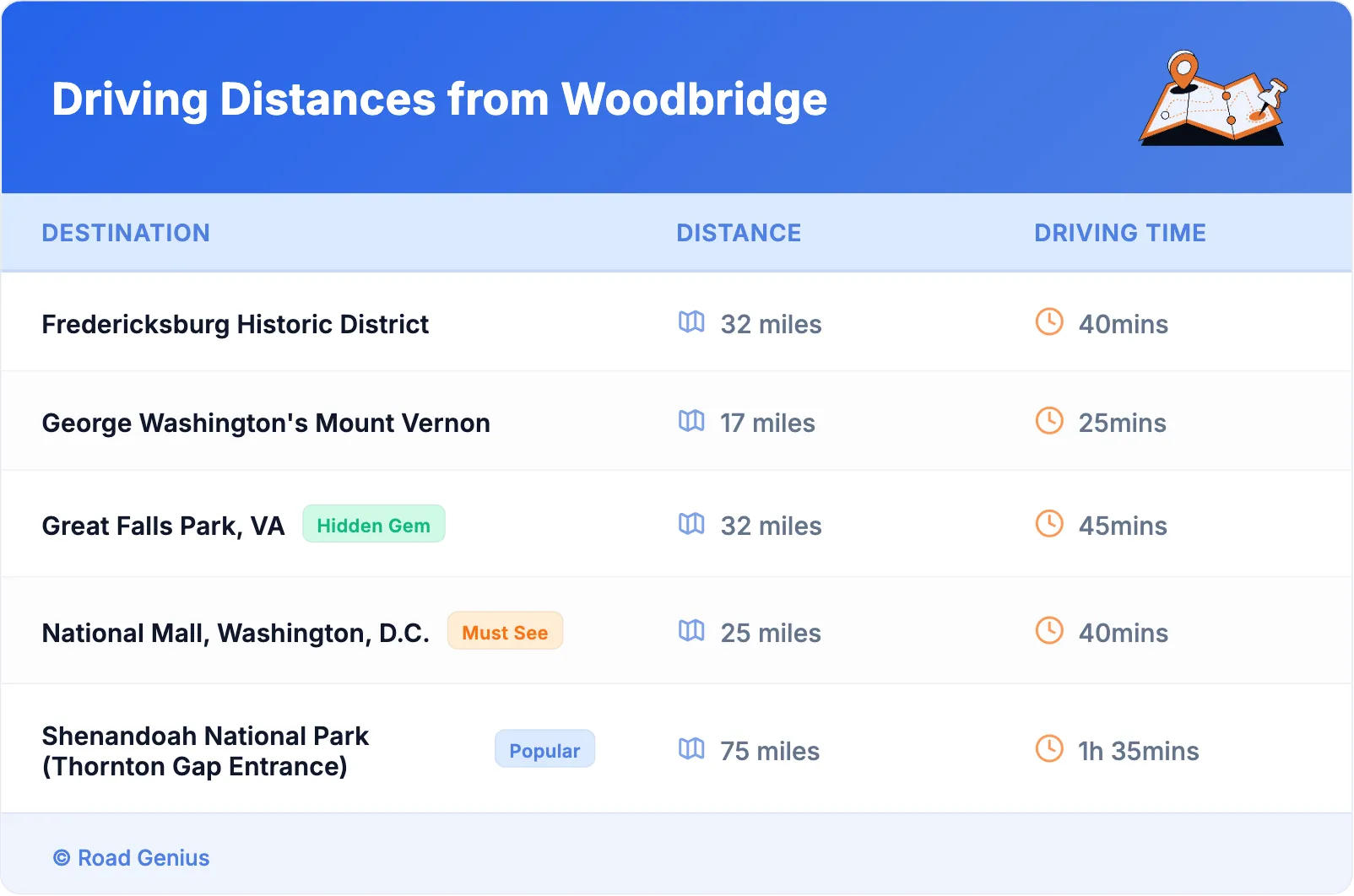This screenshot has width=1354, height=896.
Task: Click the Must See badge
Action: pos(505,632)
